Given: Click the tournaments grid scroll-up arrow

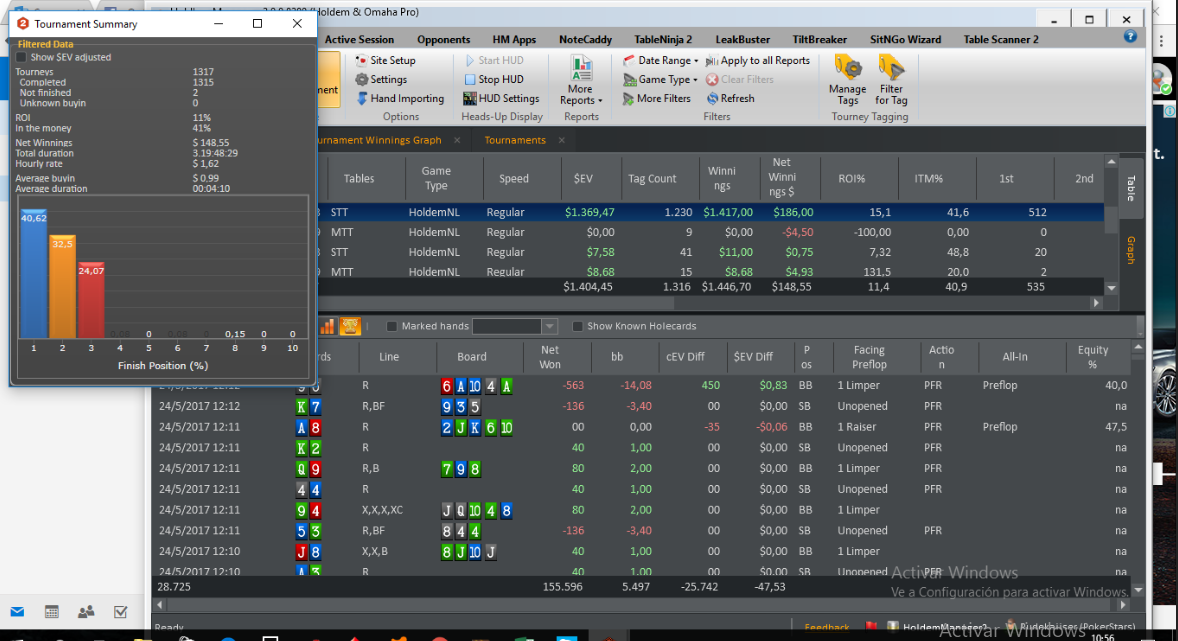Looking at the screenshot, I should coord(1111,162).
